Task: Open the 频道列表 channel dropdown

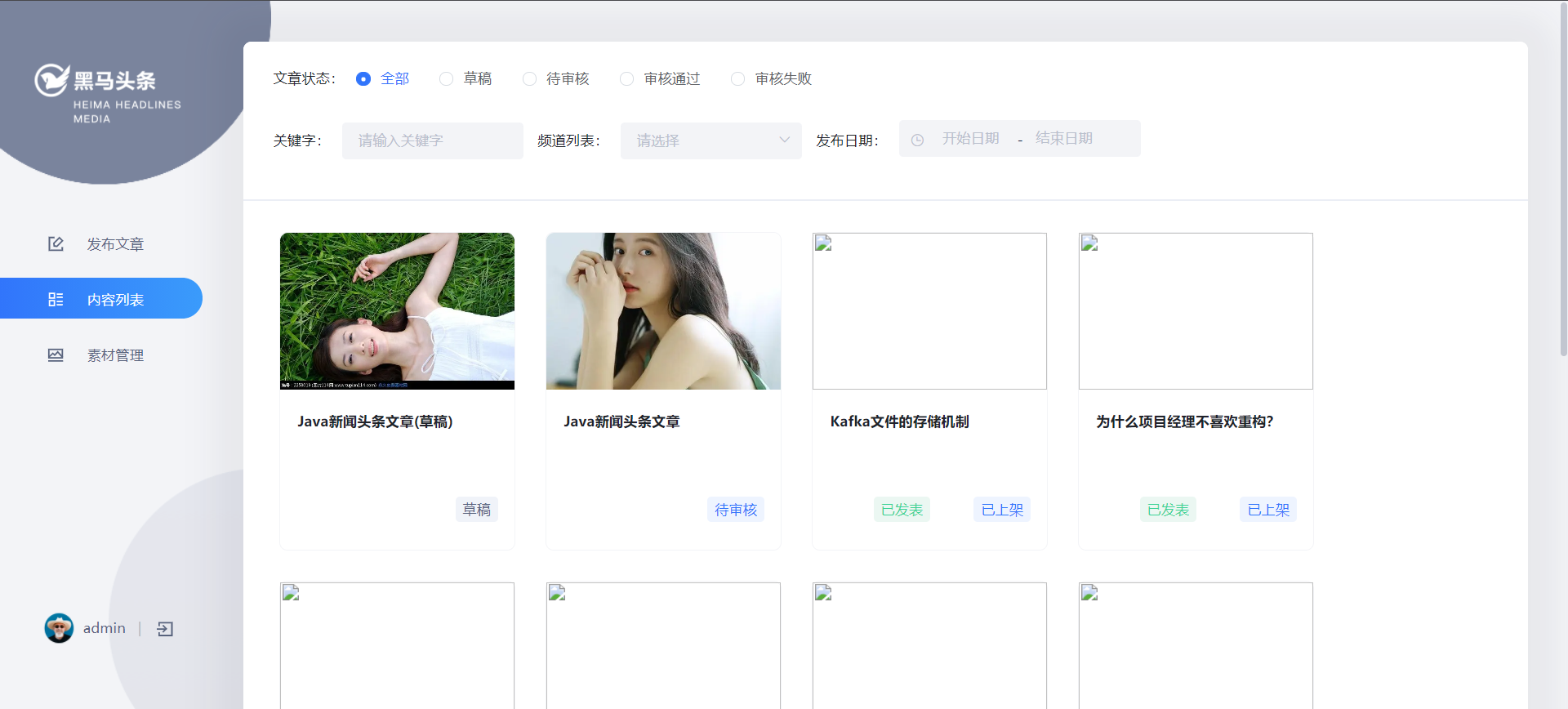Action: tap(711, 140)
